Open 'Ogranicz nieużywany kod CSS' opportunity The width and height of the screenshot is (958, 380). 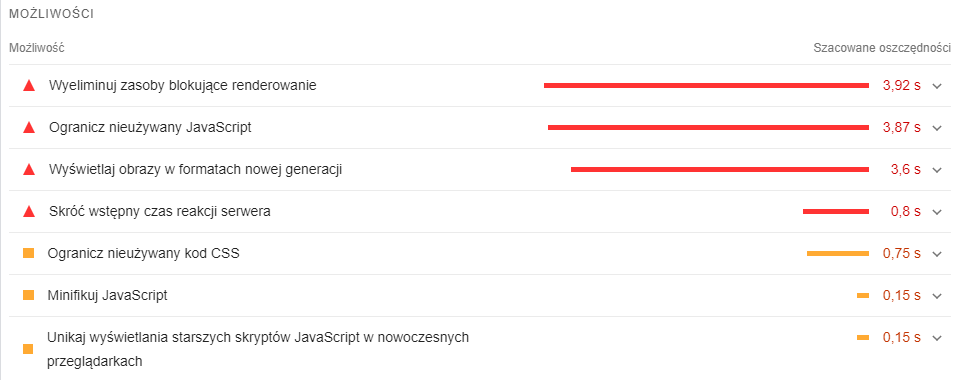click(x=144, y=253)
